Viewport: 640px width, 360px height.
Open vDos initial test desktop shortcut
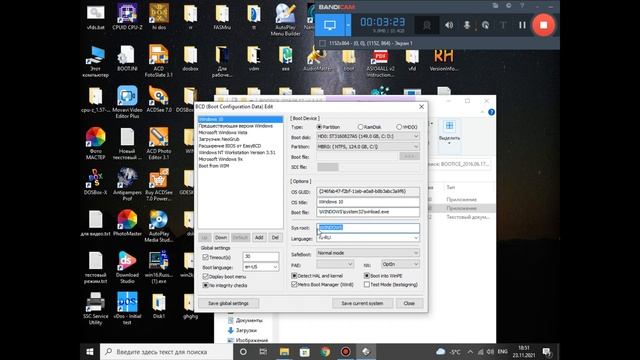(127, 308)
